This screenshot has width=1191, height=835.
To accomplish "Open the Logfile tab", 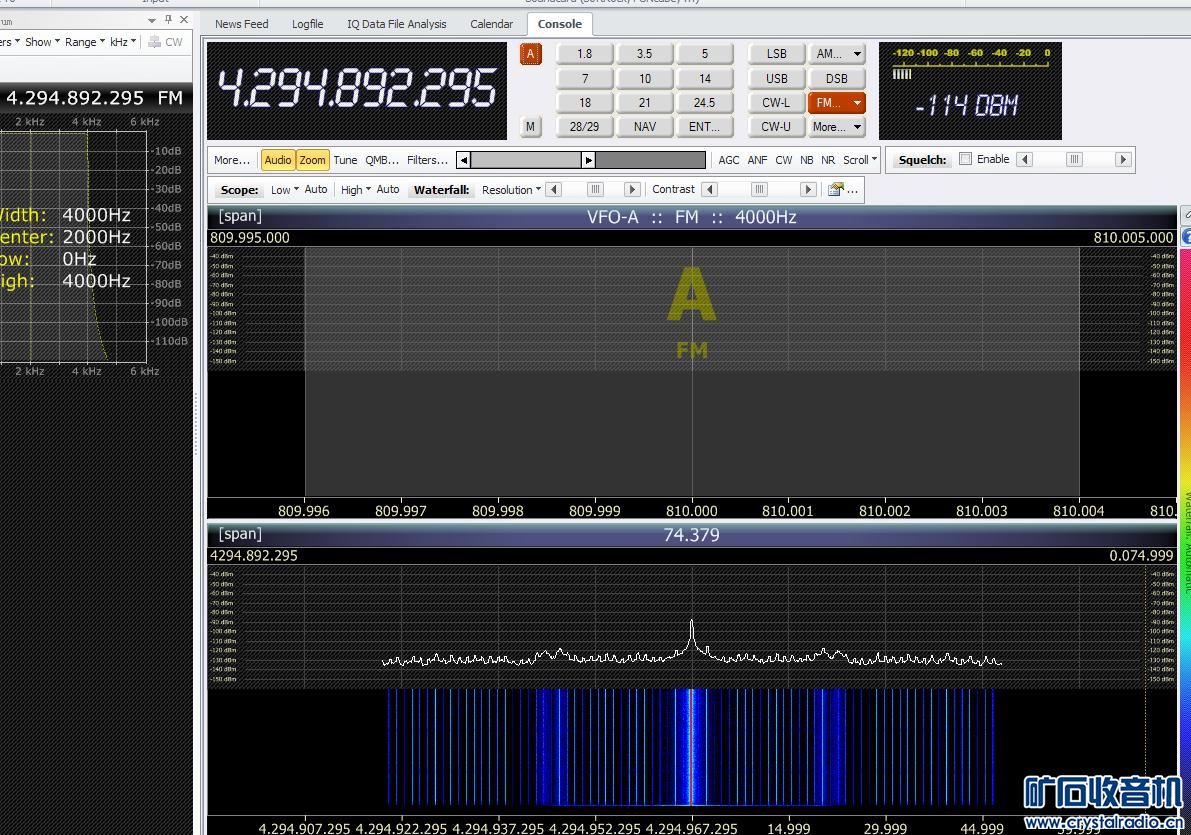I will click(308, 24).
